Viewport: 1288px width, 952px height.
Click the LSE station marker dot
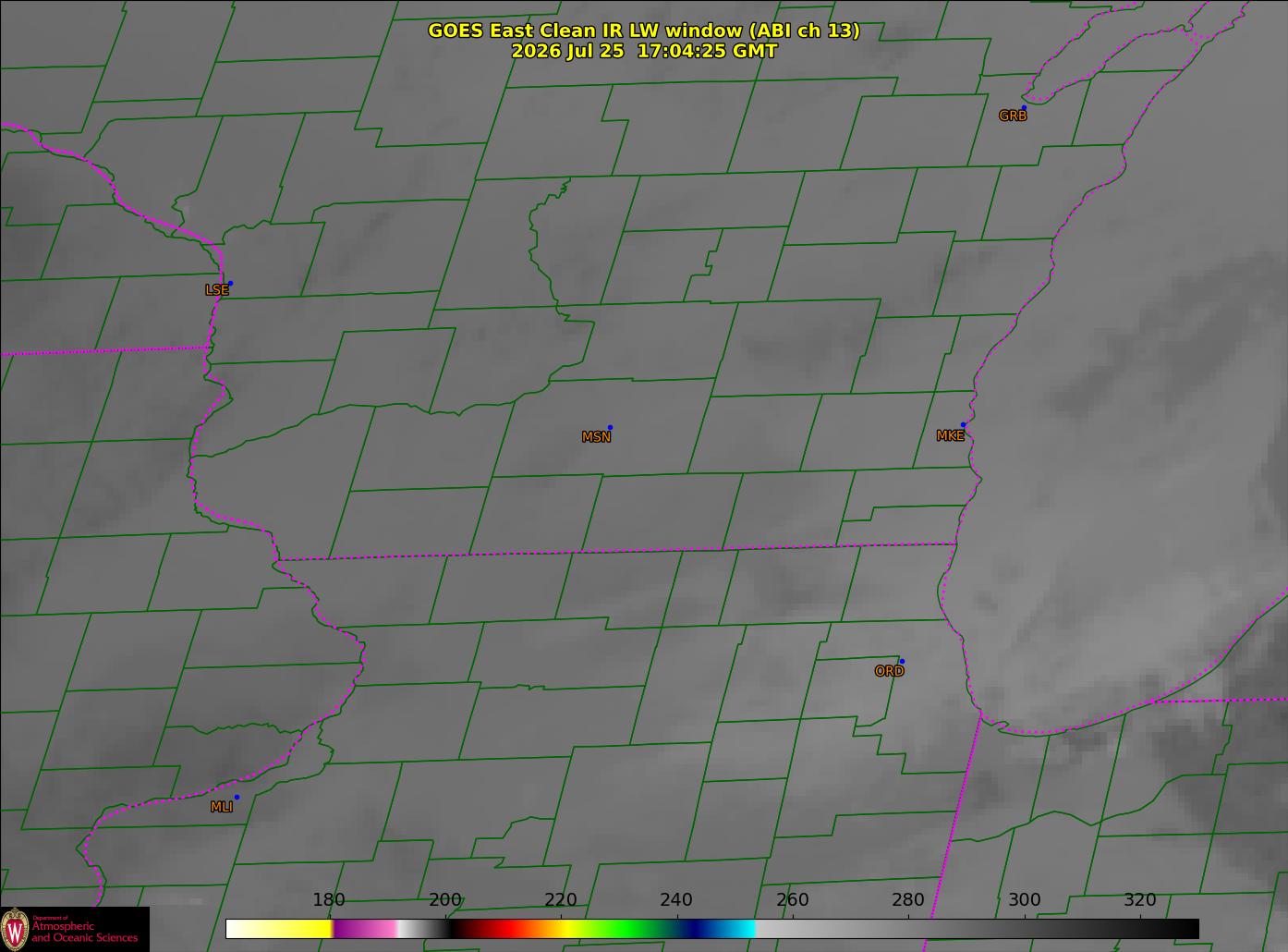230,283
